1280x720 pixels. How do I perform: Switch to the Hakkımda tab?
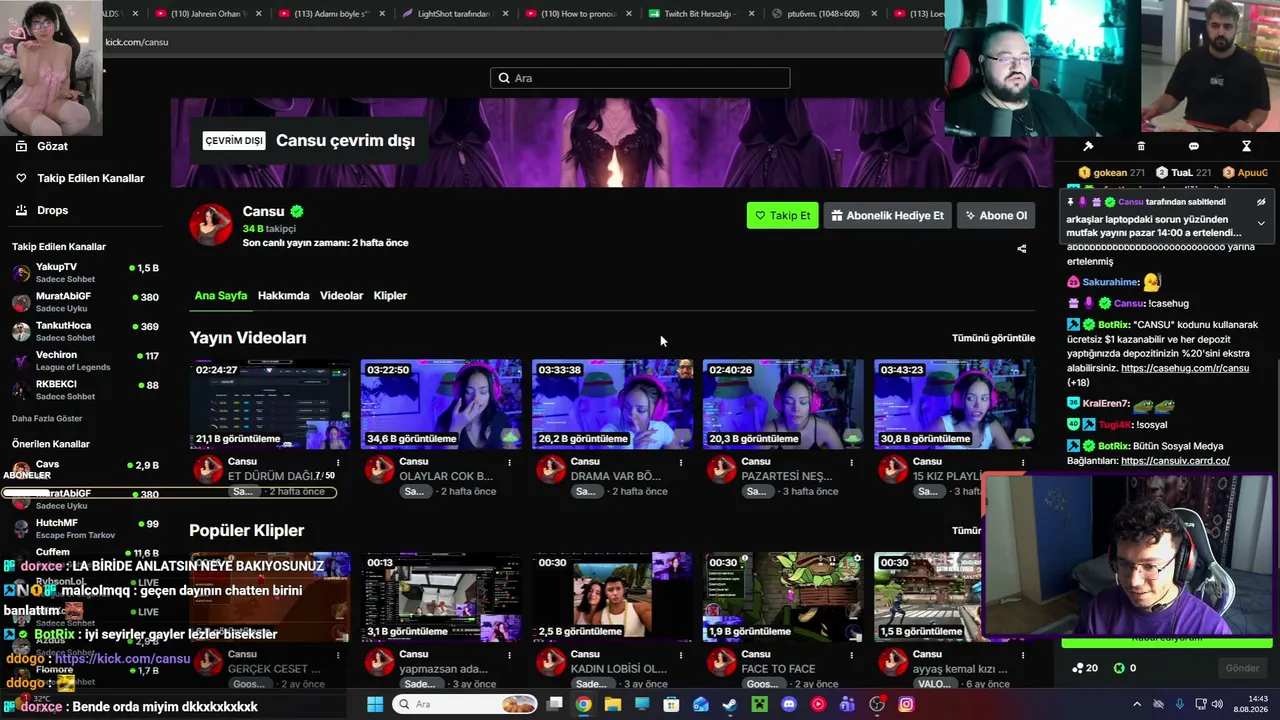pos(283,296)
